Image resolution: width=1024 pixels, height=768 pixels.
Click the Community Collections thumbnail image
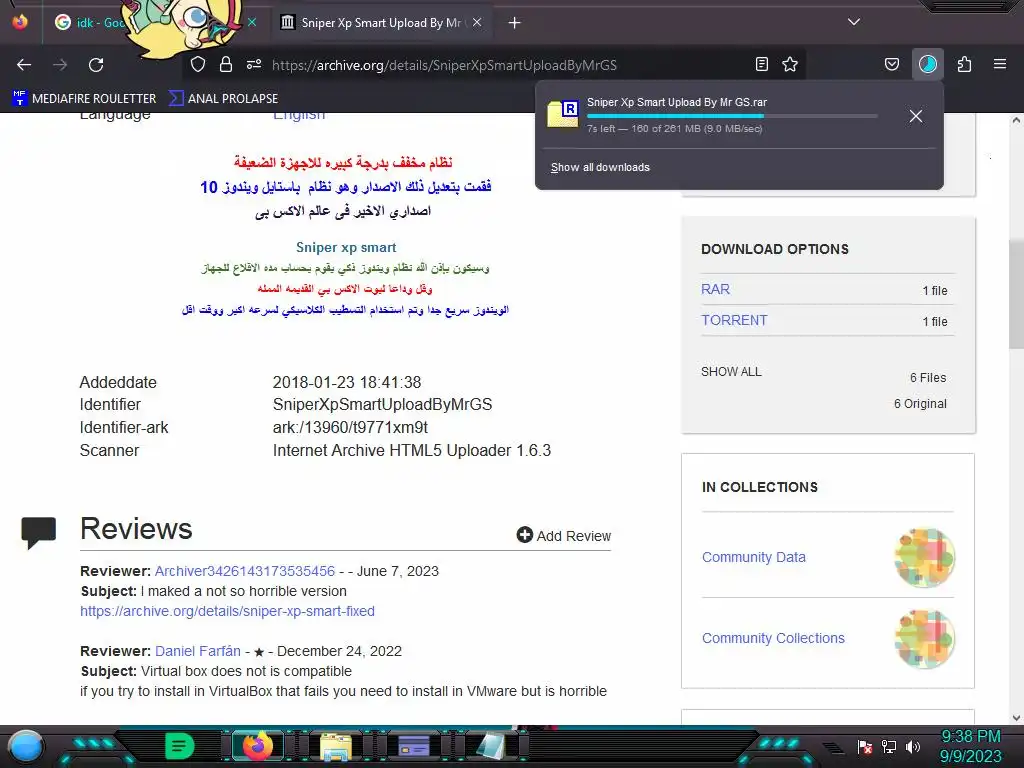925,638
